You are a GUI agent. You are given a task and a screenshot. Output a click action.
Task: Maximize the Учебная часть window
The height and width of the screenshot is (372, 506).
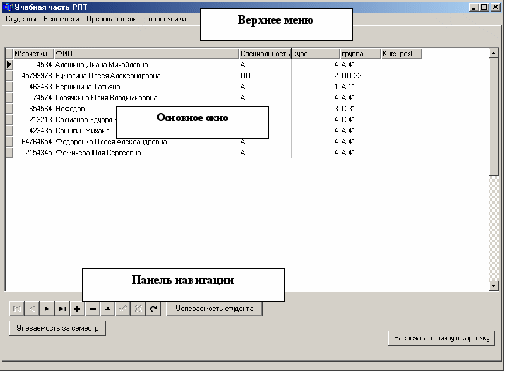485,7
